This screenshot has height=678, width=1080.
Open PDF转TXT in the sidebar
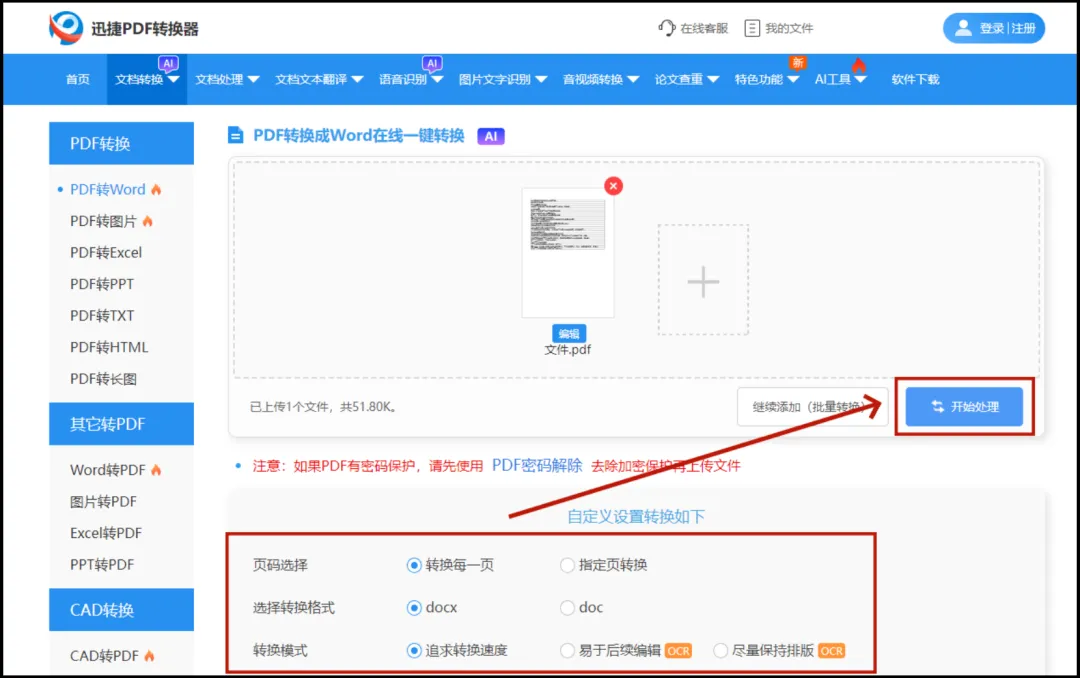click(x=102, y=316)
